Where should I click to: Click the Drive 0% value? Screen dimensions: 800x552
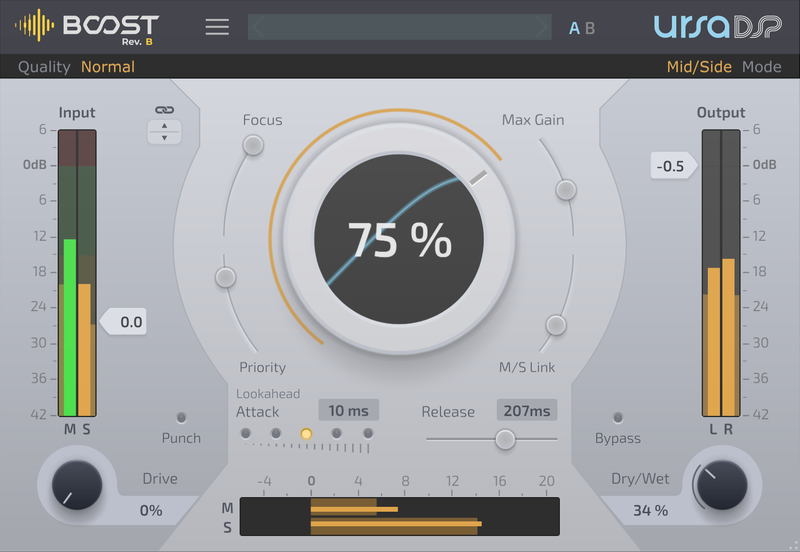point(151,510)
